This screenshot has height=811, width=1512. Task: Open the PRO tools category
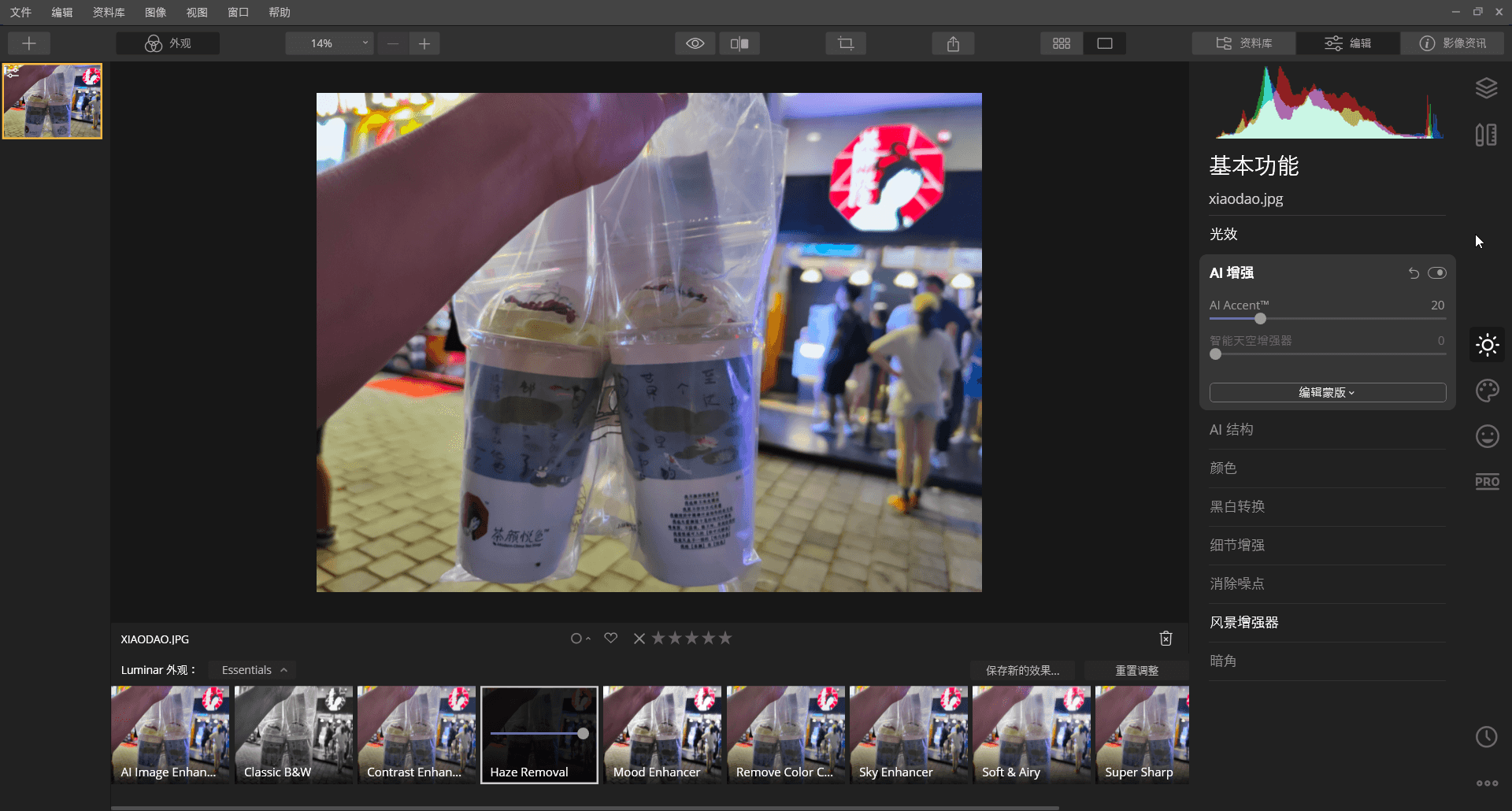1487,482
